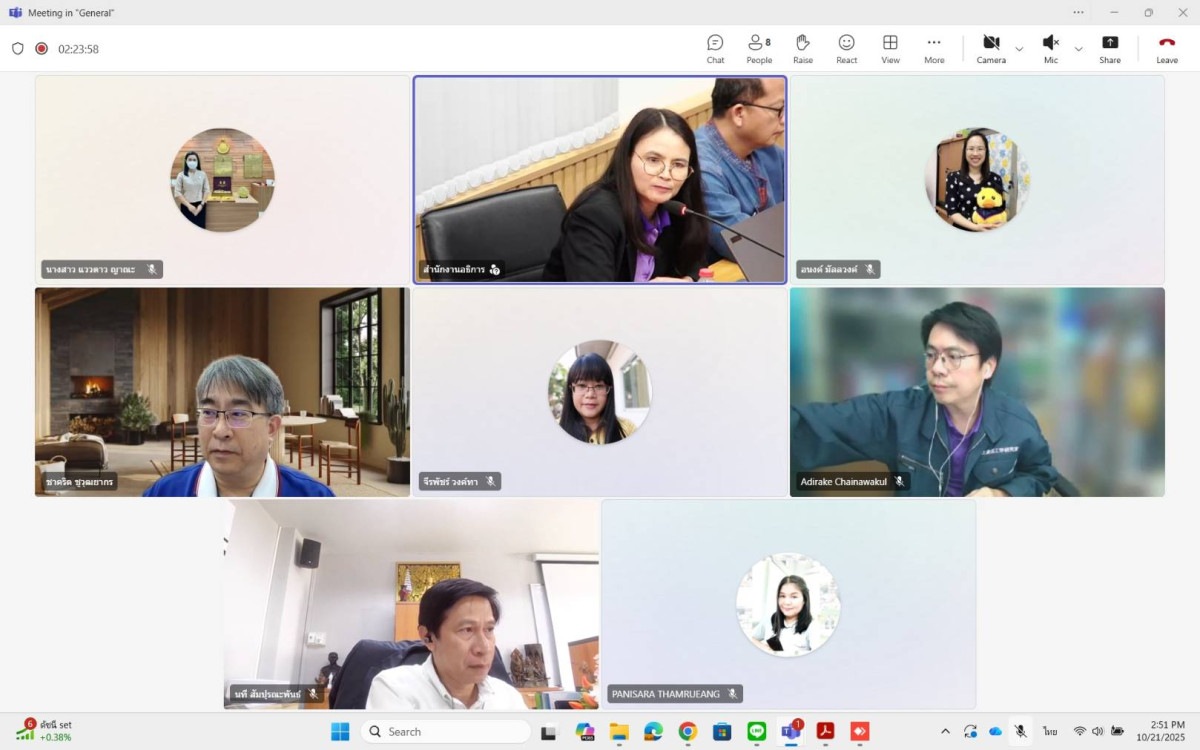1200x750 pixels.
Task: Turn on the Camera
Action: (x=990, y=48)
